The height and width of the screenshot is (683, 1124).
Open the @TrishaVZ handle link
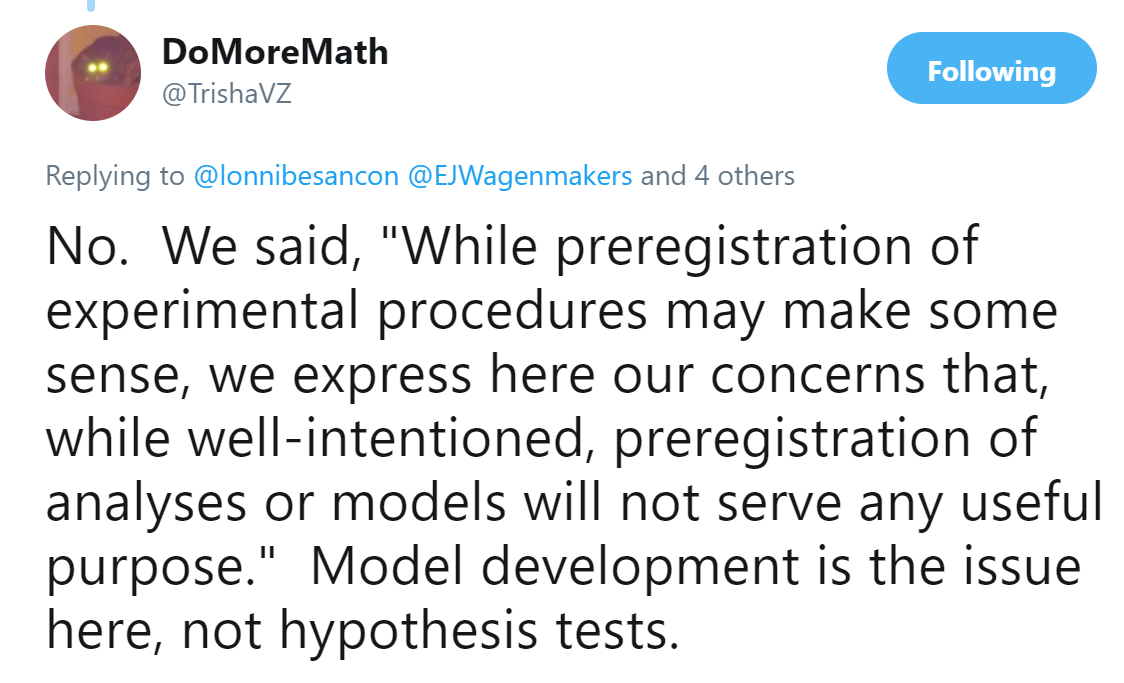[227, 94]
